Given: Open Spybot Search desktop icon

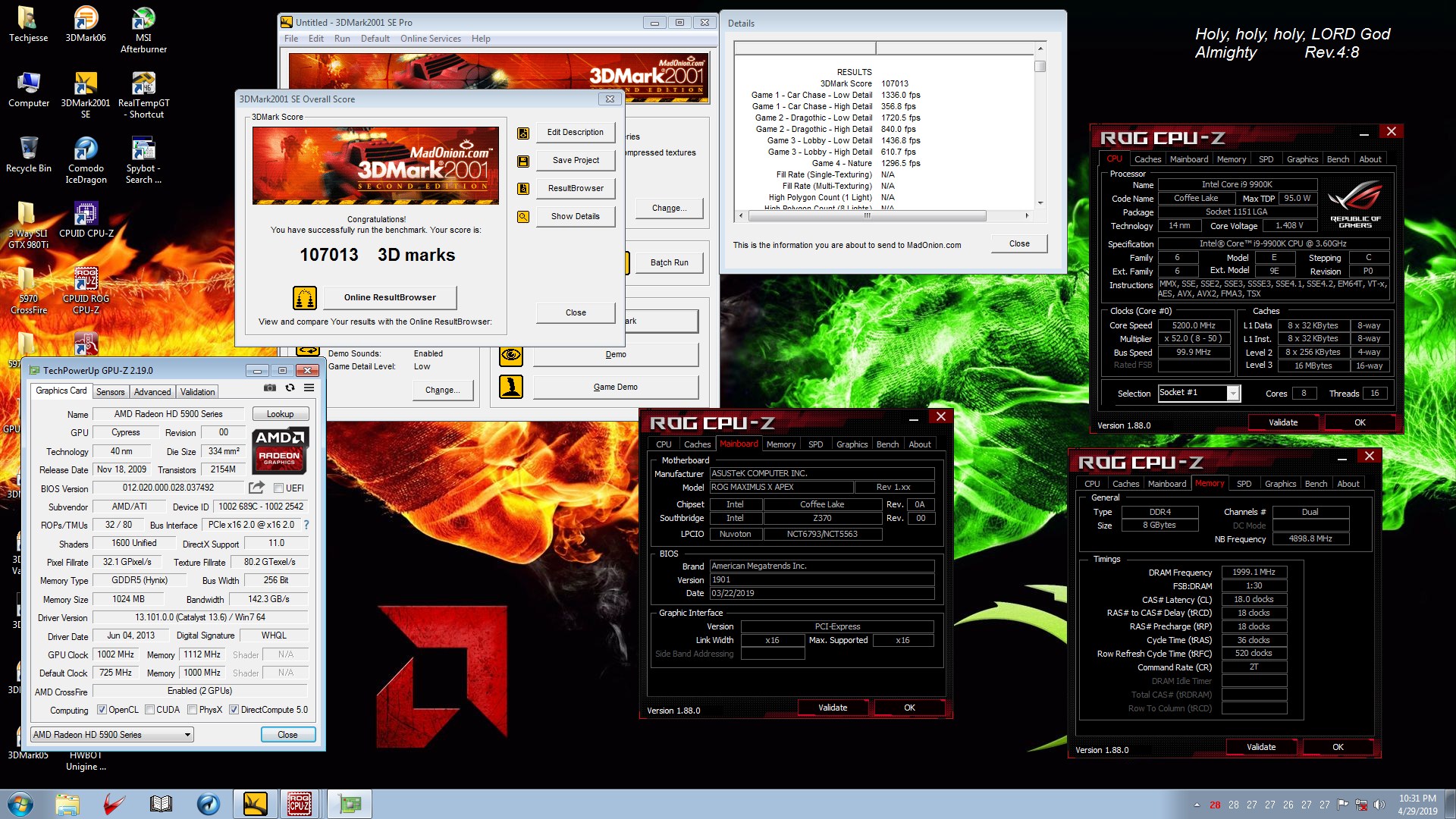Looking at the screenshot, I should tap(143, 160).
